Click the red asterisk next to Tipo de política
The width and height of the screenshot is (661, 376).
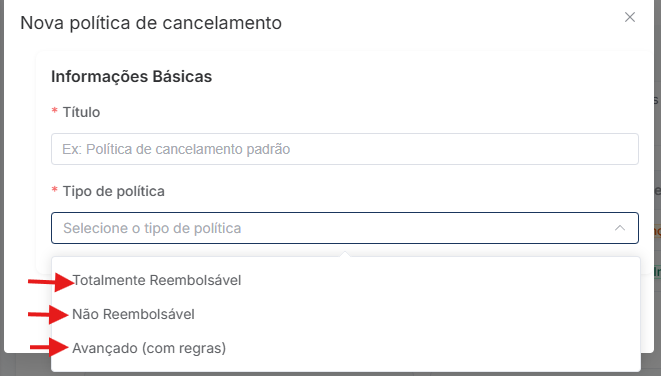(54, 191)
